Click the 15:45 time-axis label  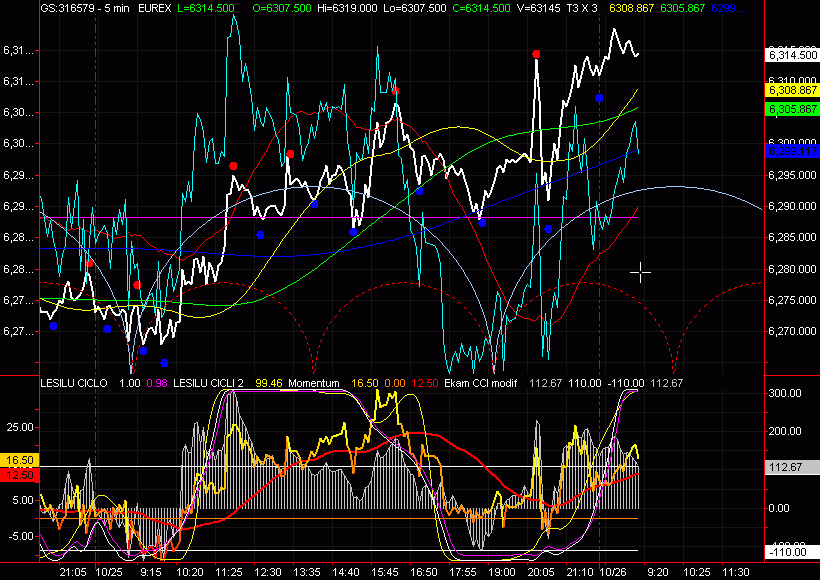tap(385, 572)
